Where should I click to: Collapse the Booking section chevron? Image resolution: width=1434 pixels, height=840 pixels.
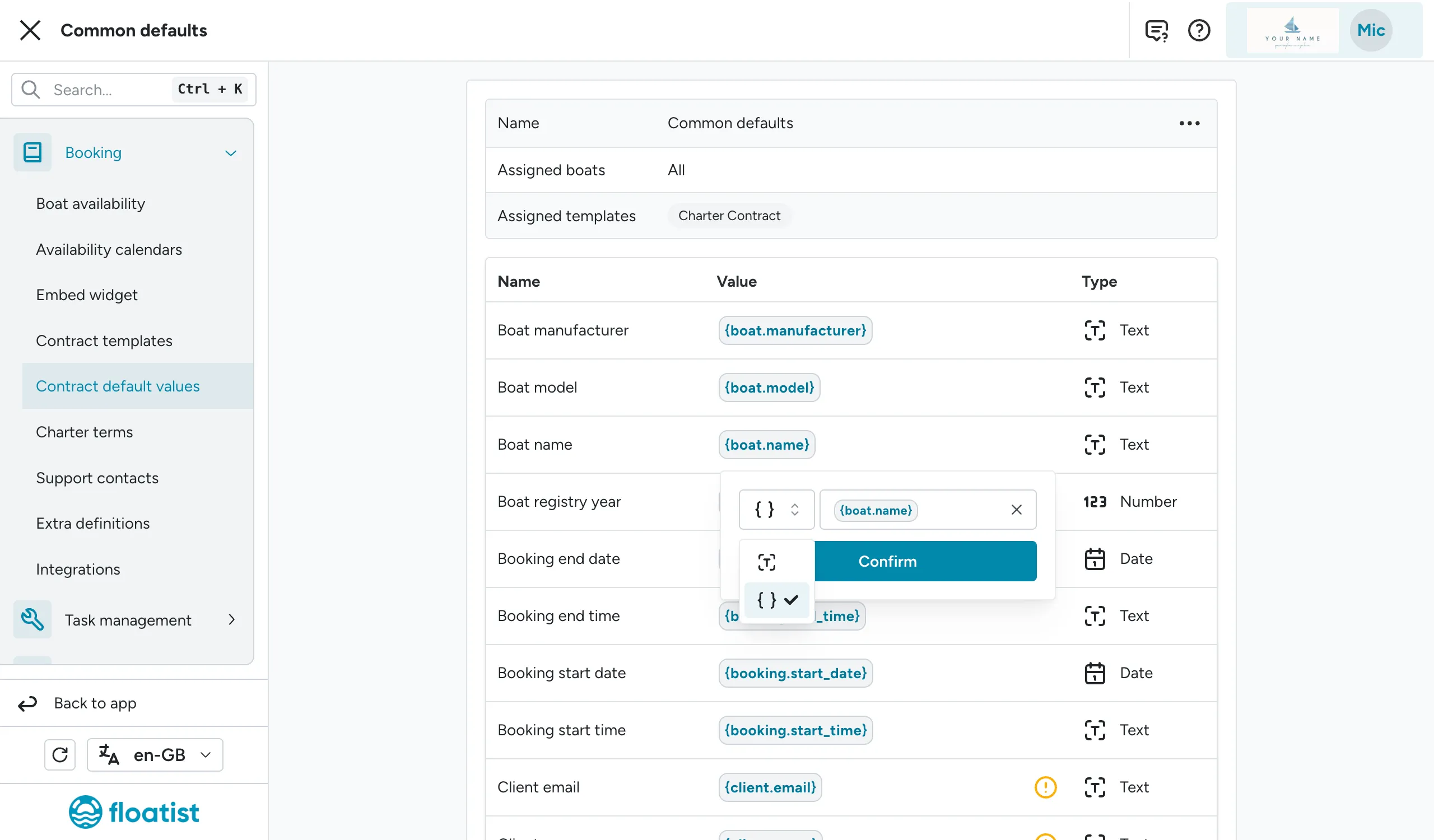230,153
